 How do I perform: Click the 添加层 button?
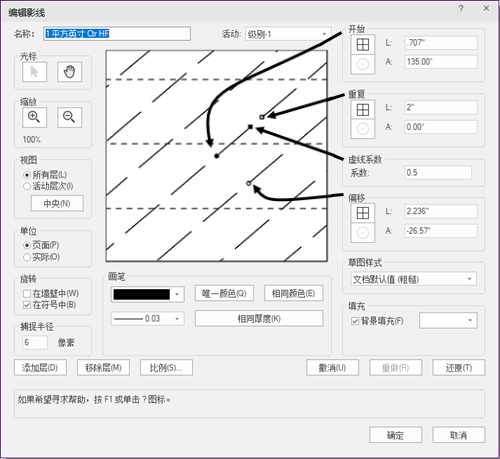[x=40, y=368]
